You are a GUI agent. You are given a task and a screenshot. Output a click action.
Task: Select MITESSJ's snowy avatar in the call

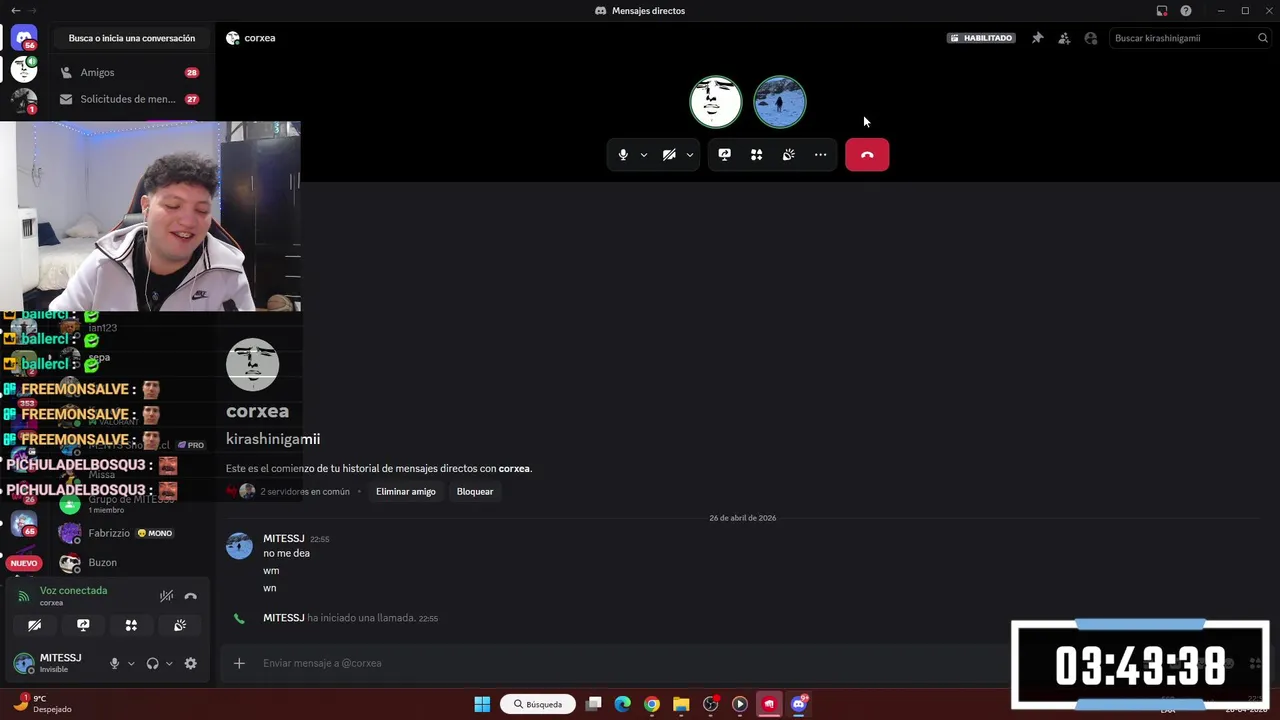[x=780, y=102]
